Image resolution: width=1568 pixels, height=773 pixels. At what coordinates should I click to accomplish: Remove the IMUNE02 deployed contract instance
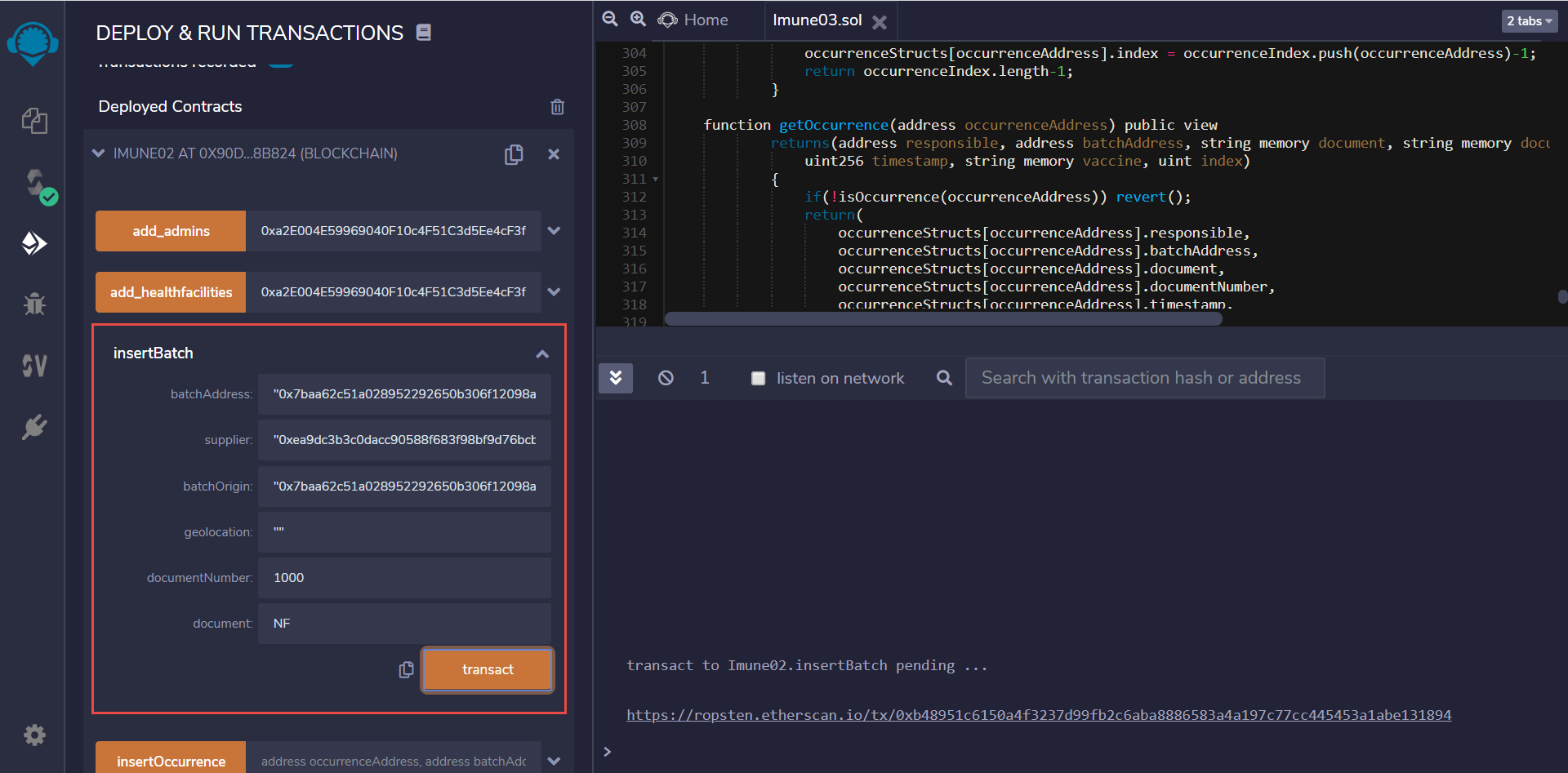(x=554, y=154)
